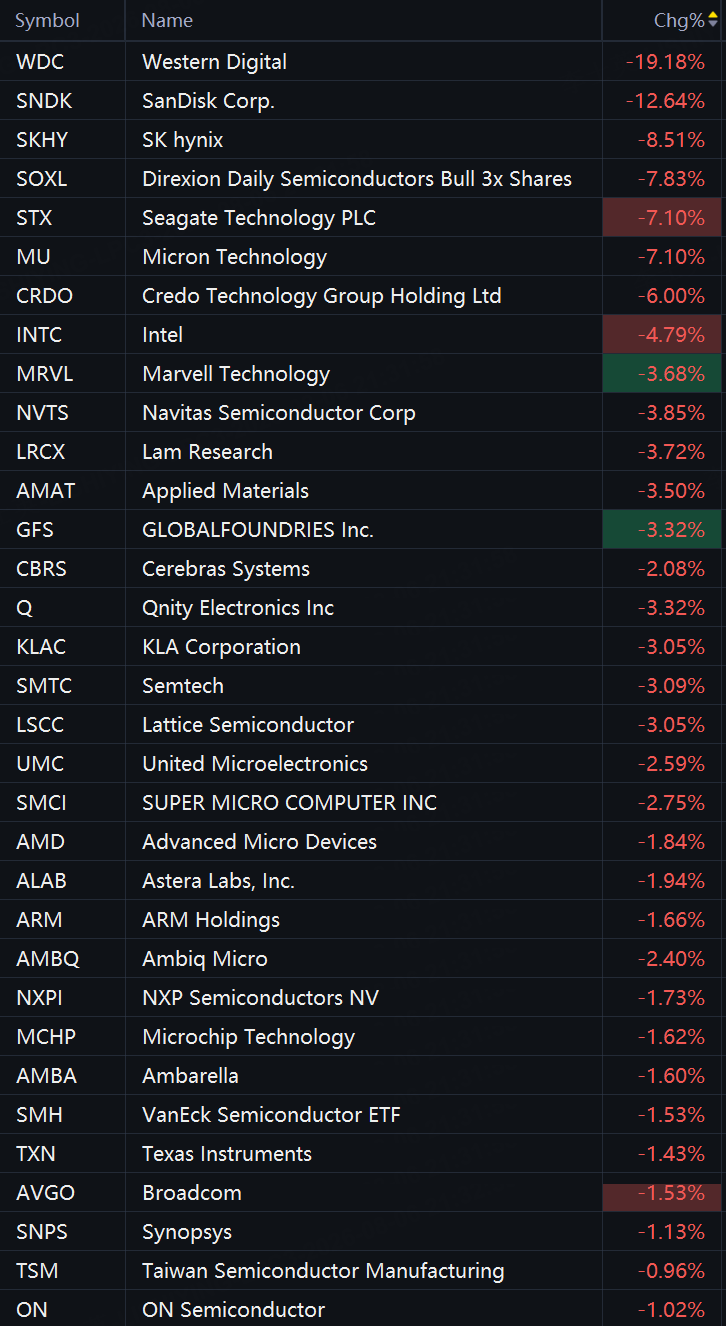Select Cerebras Systems in the watchlist
This screenshot has width=726, height=1326.
(363, 568)
